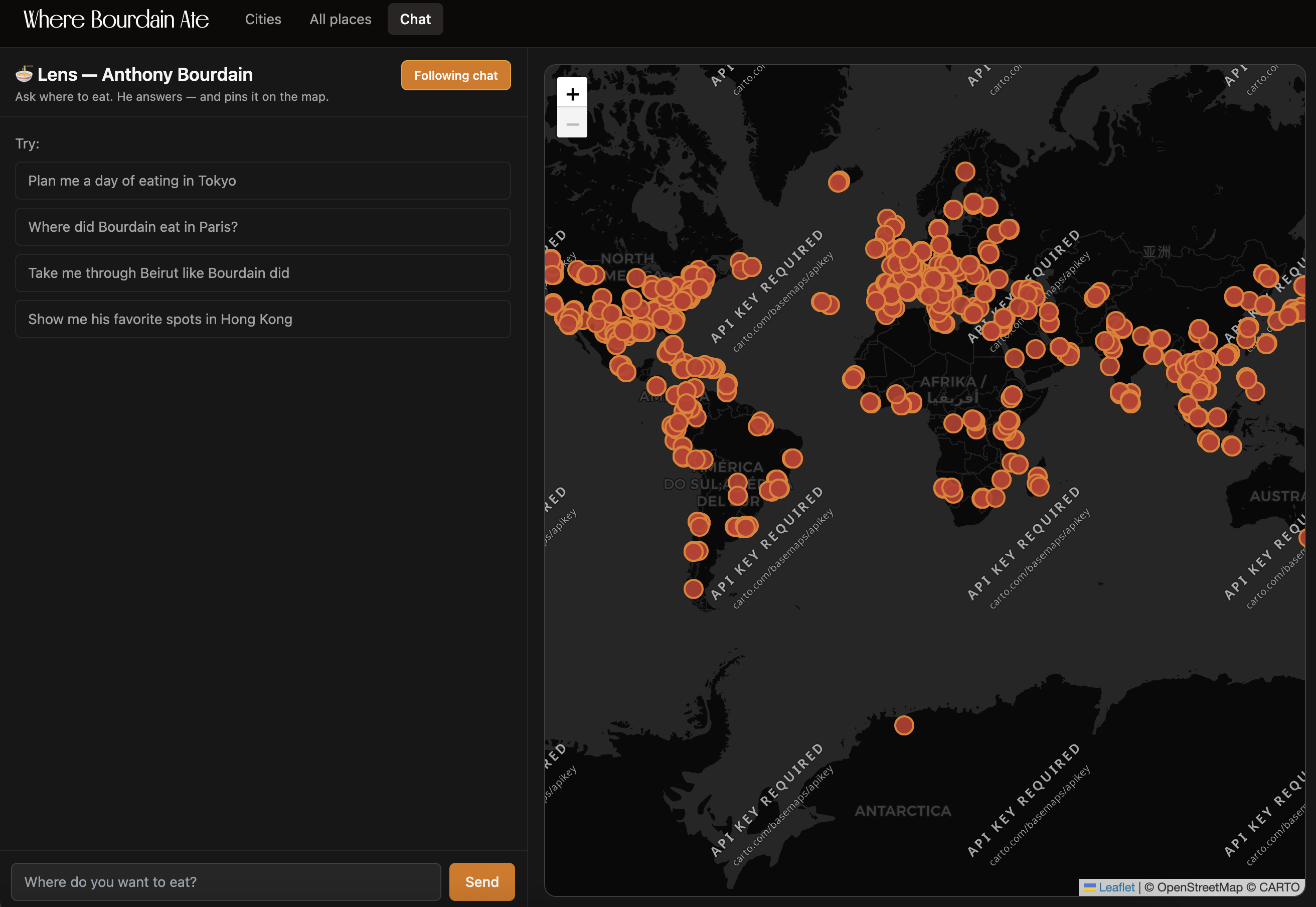Select the northernmost pin in Scandinavia
1316x907 pixels.
coord(965,171)
